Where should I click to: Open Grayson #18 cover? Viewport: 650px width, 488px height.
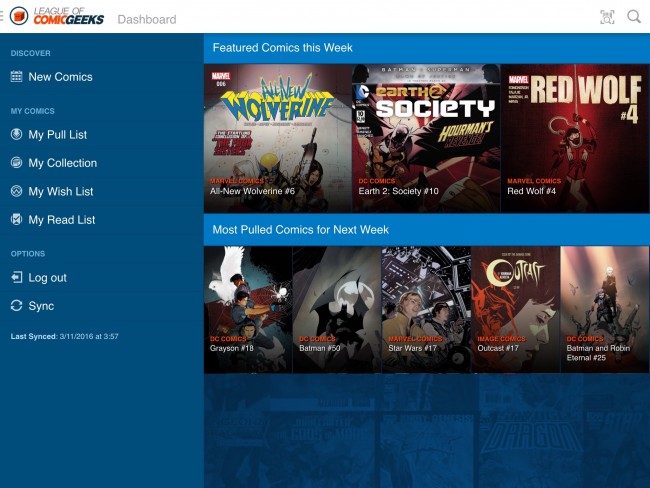pyautogui.click(x=248, y=309)
